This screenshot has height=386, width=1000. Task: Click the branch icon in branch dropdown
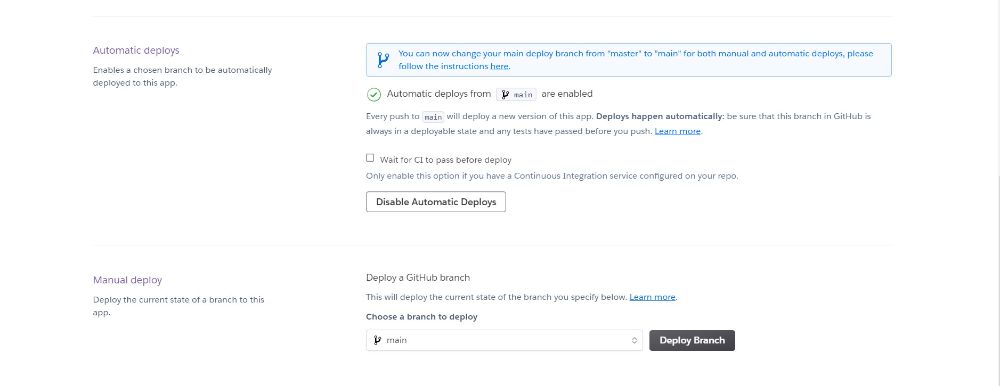378,340
